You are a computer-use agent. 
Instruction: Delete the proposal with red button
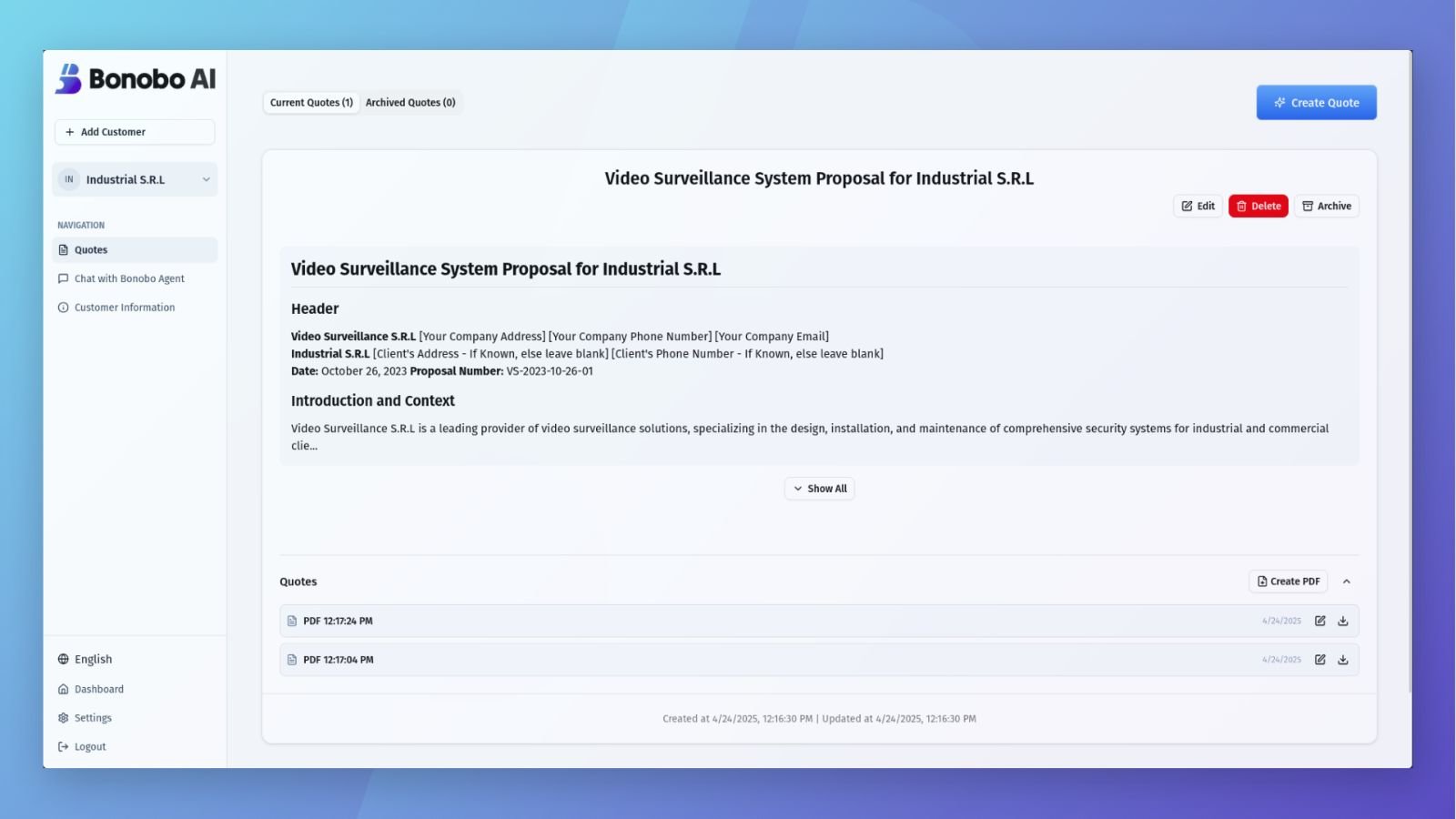(1258, 206)
